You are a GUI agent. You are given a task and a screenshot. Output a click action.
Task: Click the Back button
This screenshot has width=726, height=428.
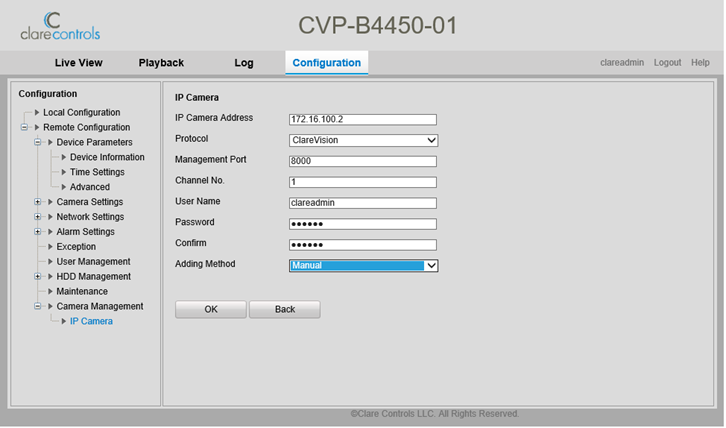tap(285, 309)
